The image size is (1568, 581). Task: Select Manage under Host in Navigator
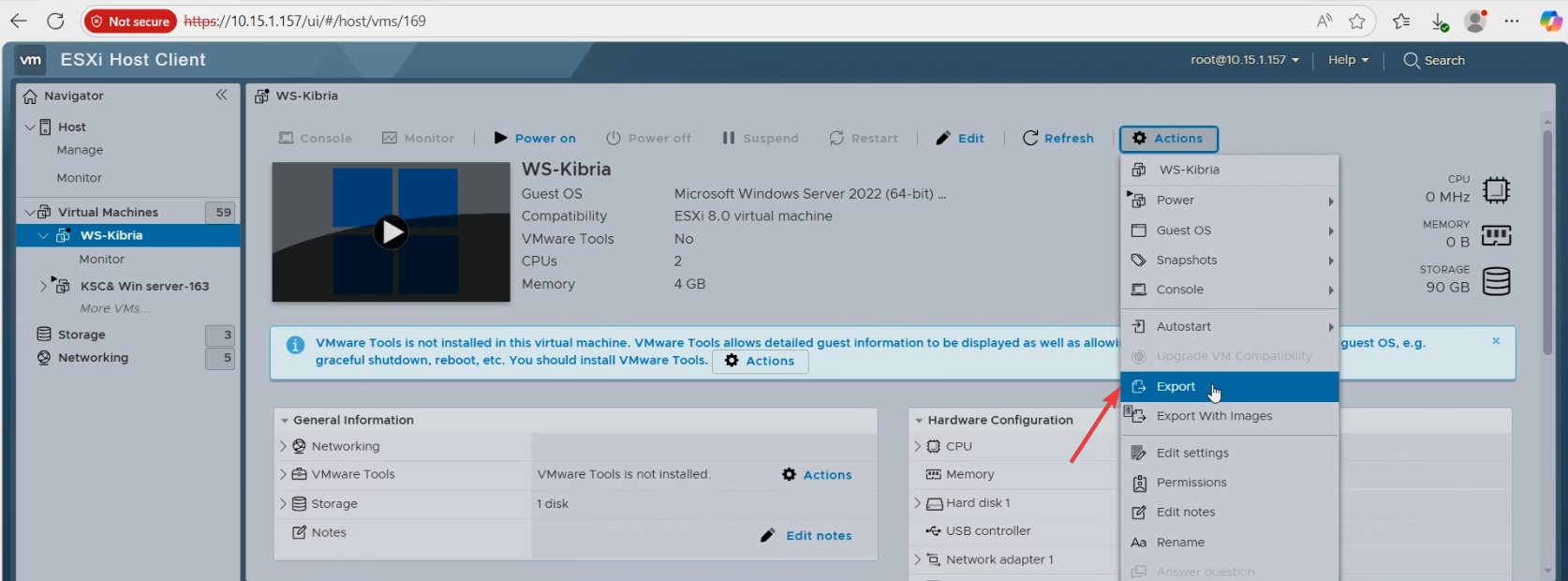click(x=80, y=150)
